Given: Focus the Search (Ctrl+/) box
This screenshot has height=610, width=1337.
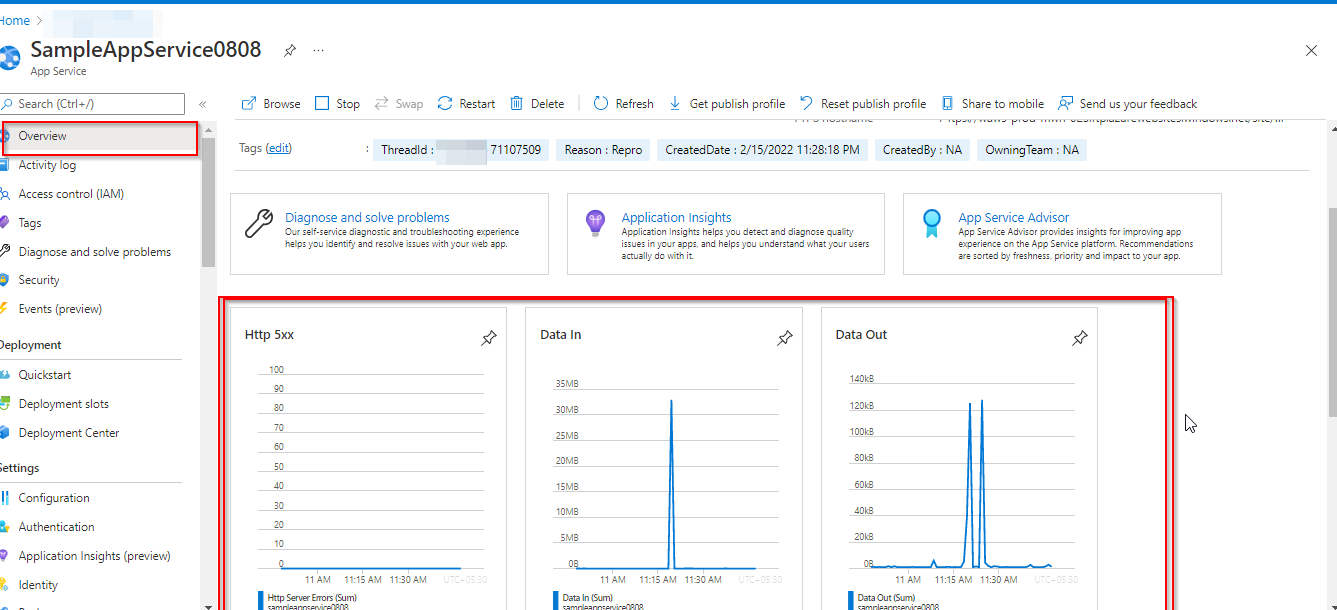Looking at the screenshot, I should click(92, 104).
